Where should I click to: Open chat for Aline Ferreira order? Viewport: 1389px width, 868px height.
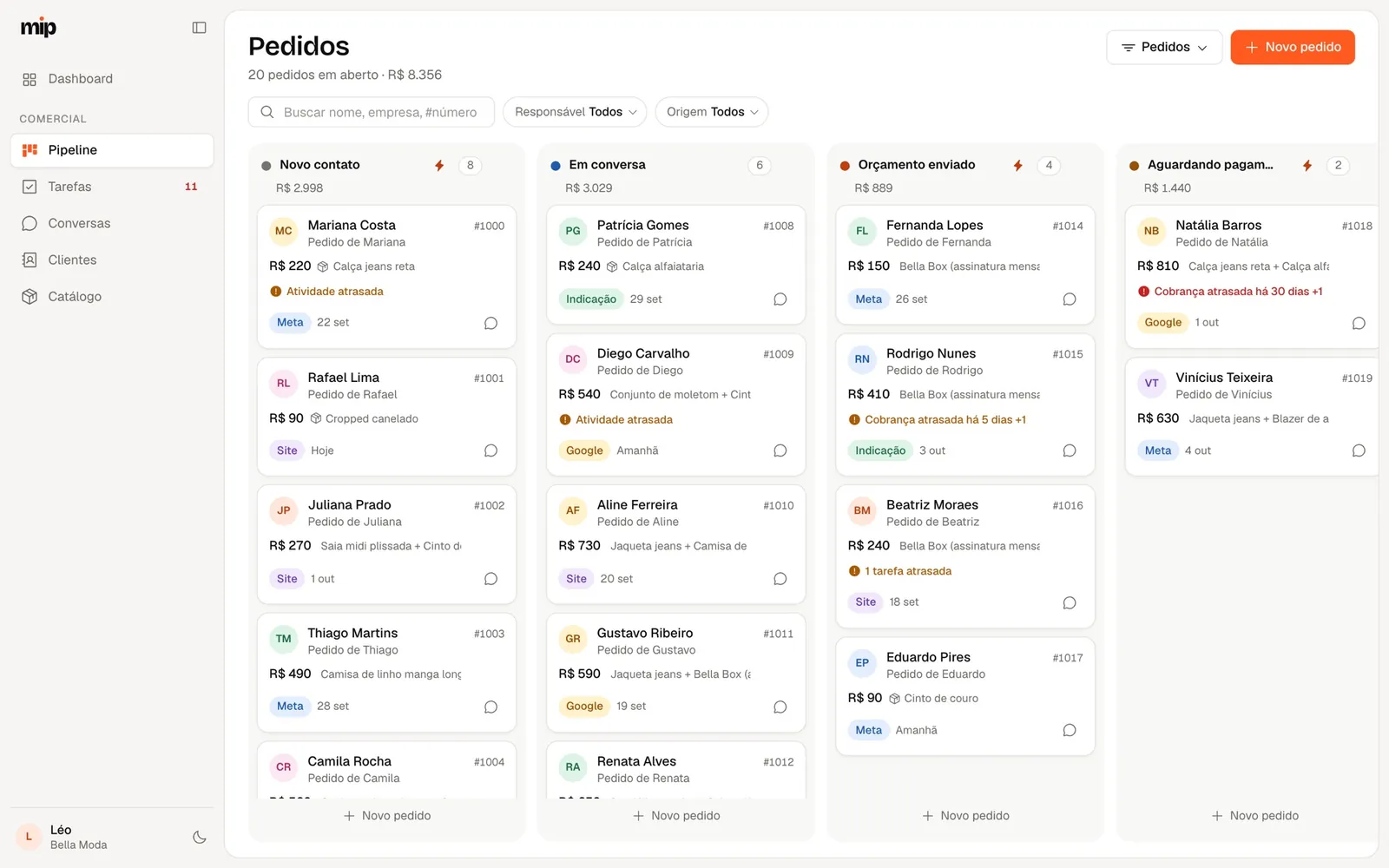pos(780,579)
